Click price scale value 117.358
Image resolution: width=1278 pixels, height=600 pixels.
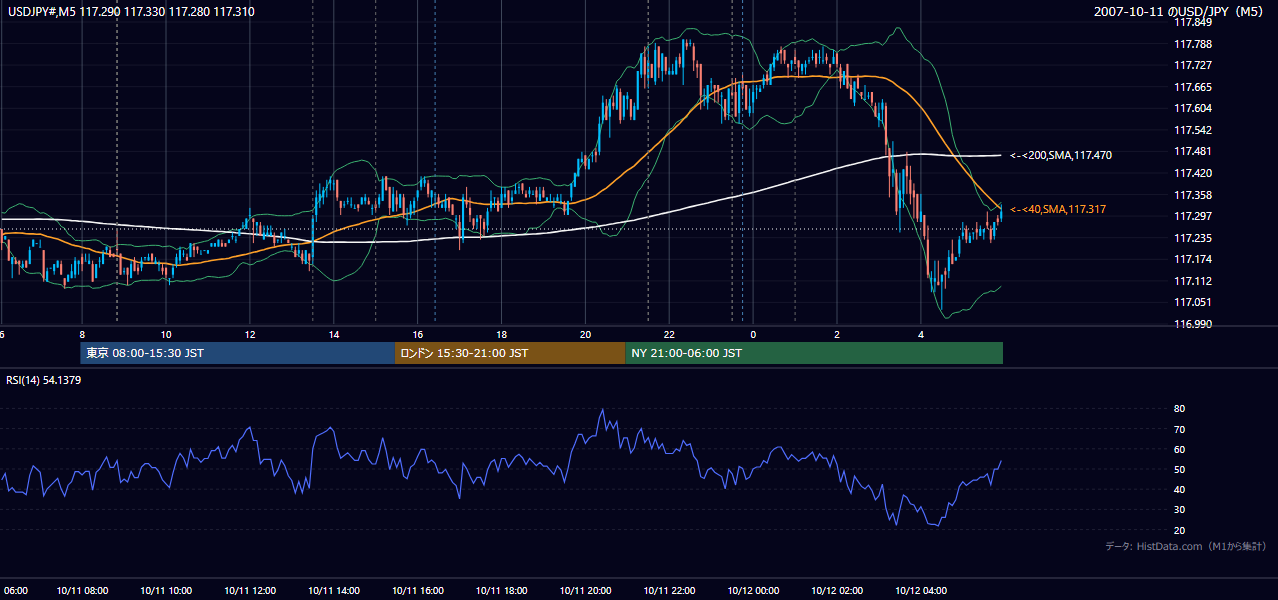point(1191,195)
